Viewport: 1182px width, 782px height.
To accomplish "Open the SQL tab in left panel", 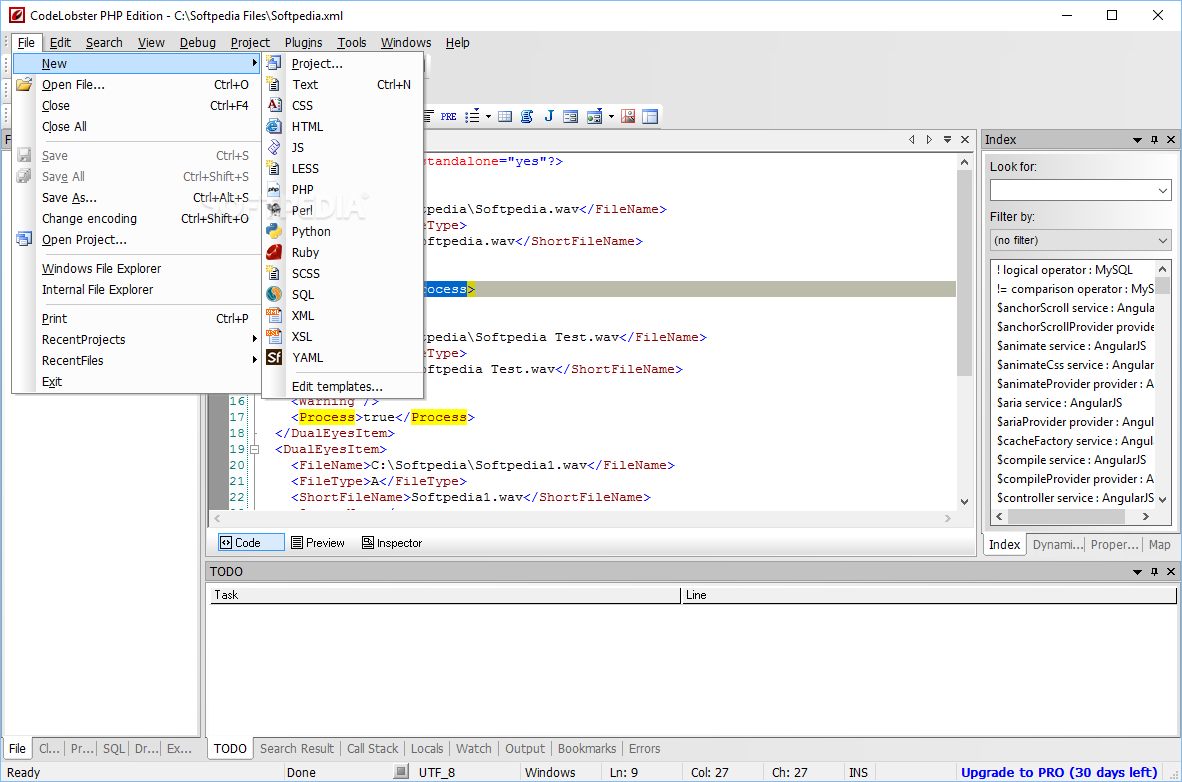I will pos(114,748).
